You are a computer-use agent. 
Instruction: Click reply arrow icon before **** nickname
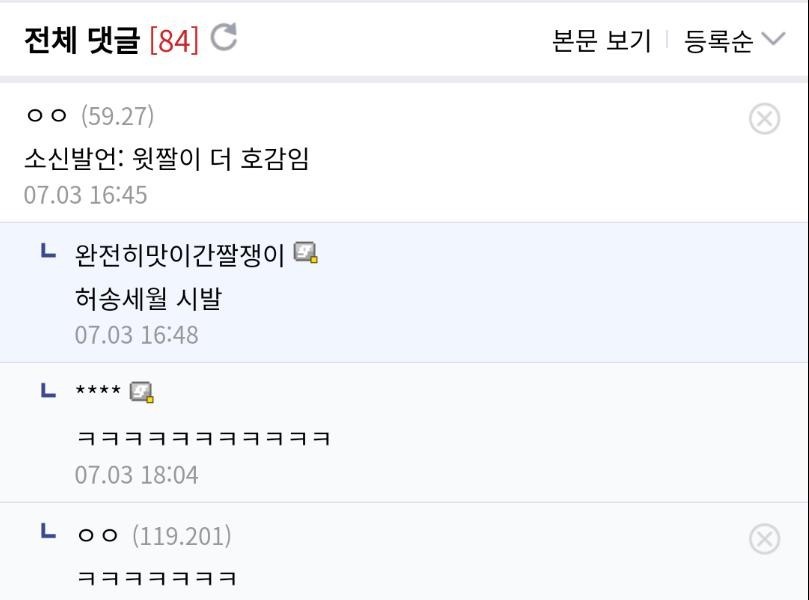tap(48, 391)
